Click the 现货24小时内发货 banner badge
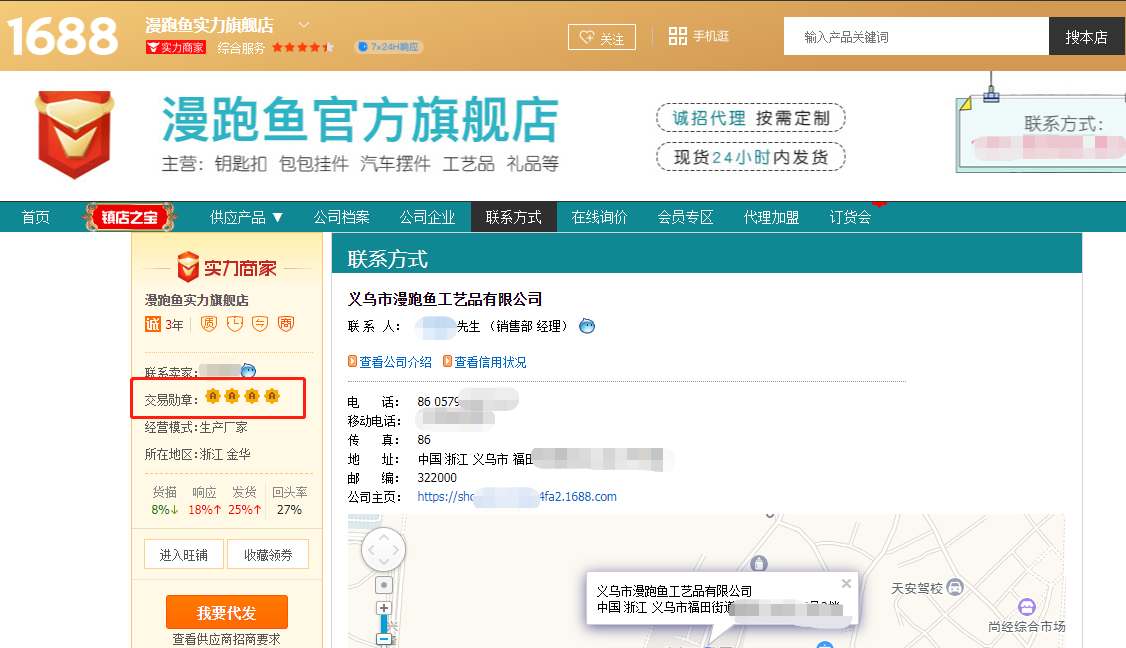 click(750, 157)
